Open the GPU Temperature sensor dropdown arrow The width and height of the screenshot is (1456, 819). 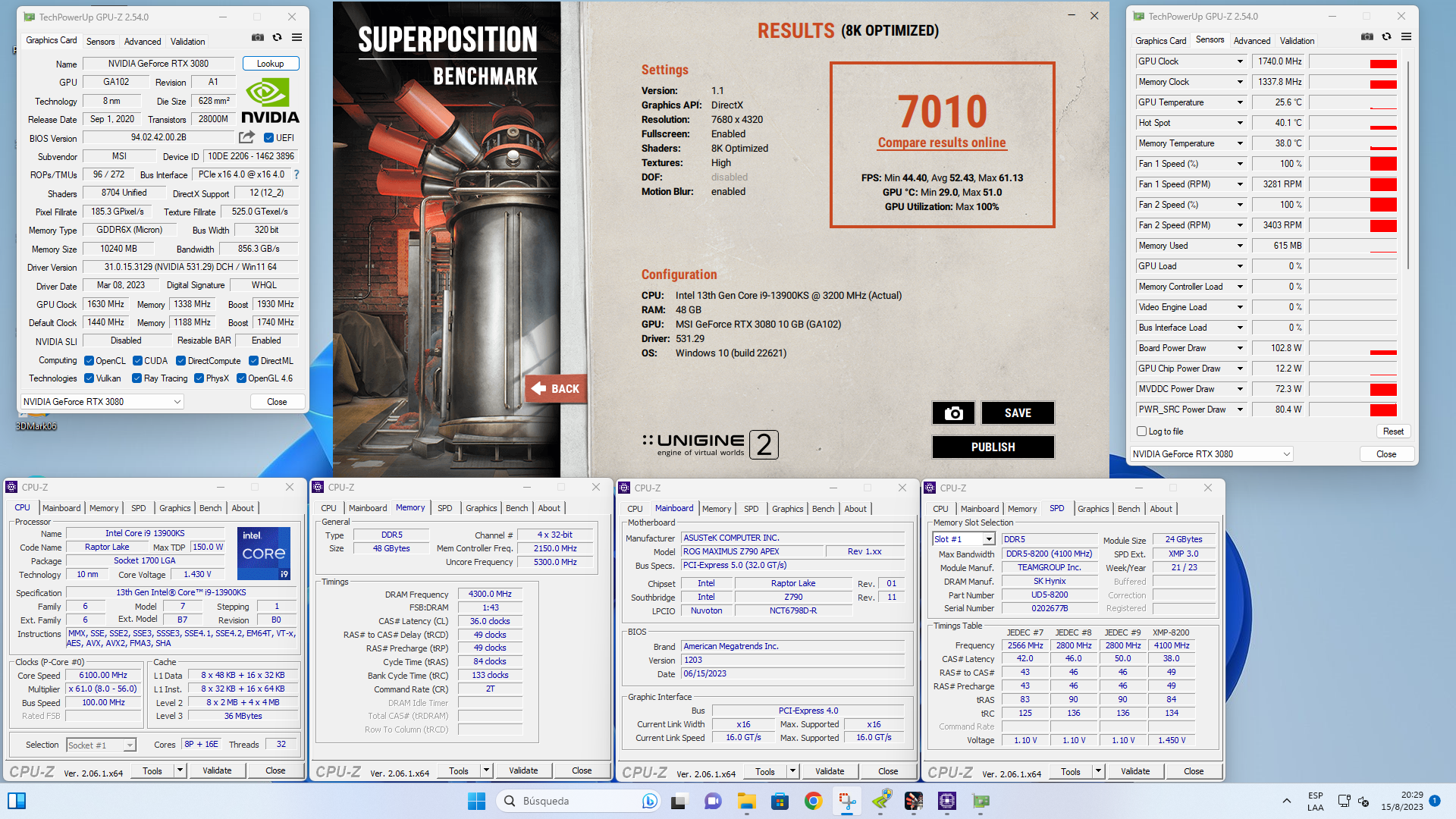(1241, 102)
